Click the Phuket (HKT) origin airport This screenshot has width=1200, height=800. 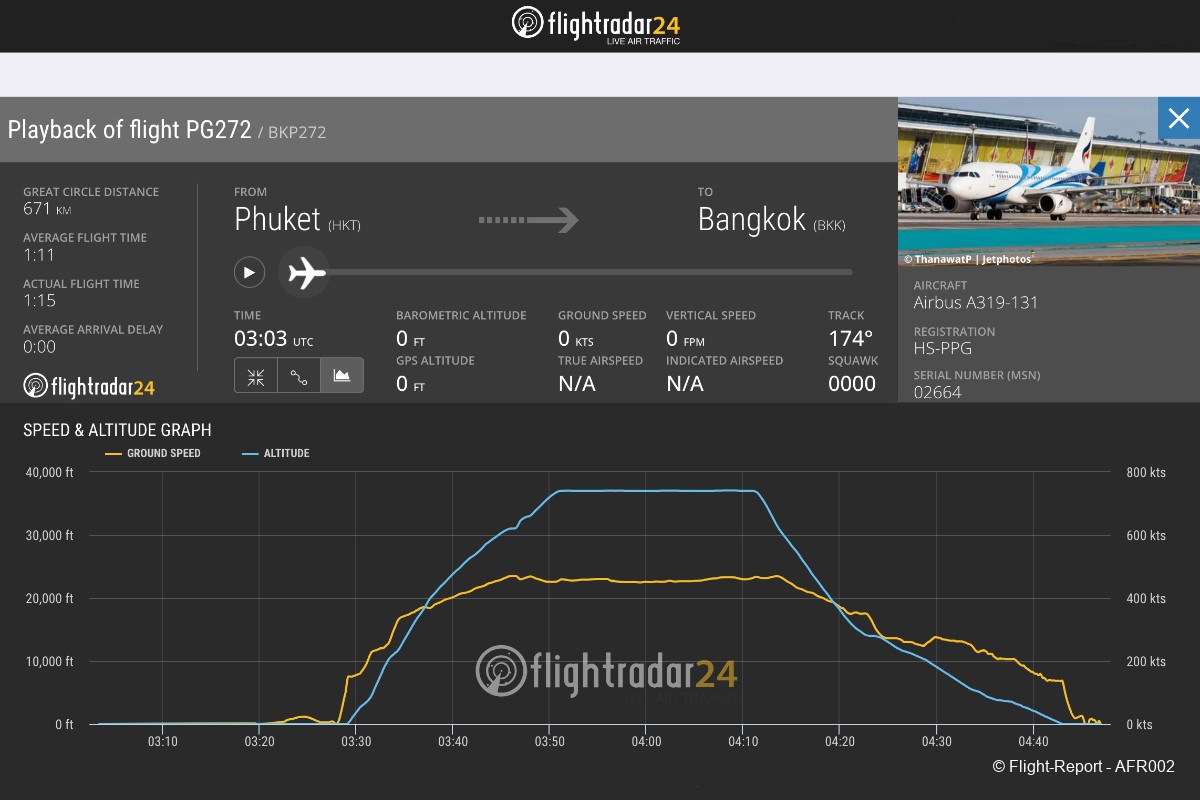(297, 220)
